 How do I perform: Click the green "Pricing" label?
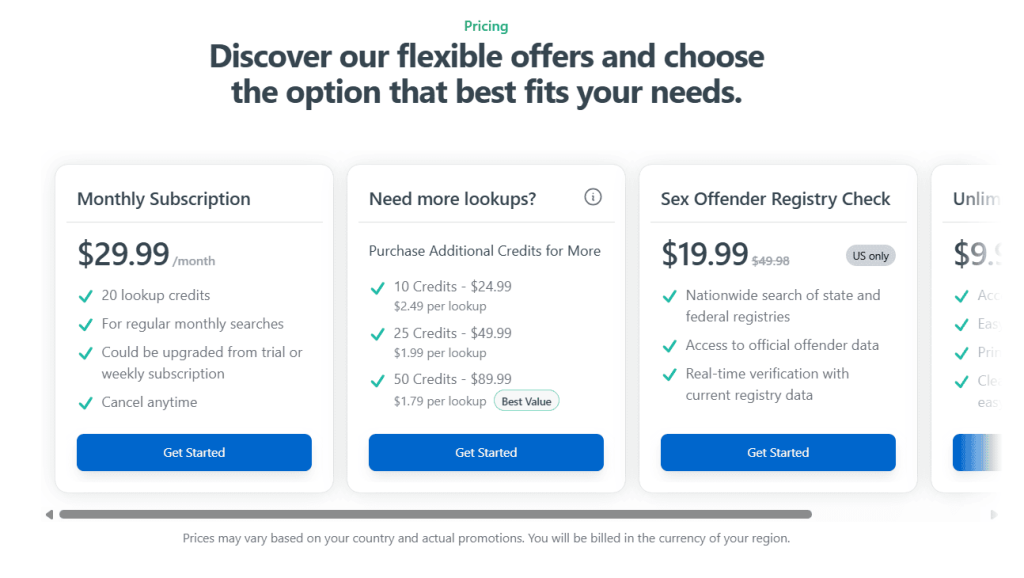coord(486,25)
